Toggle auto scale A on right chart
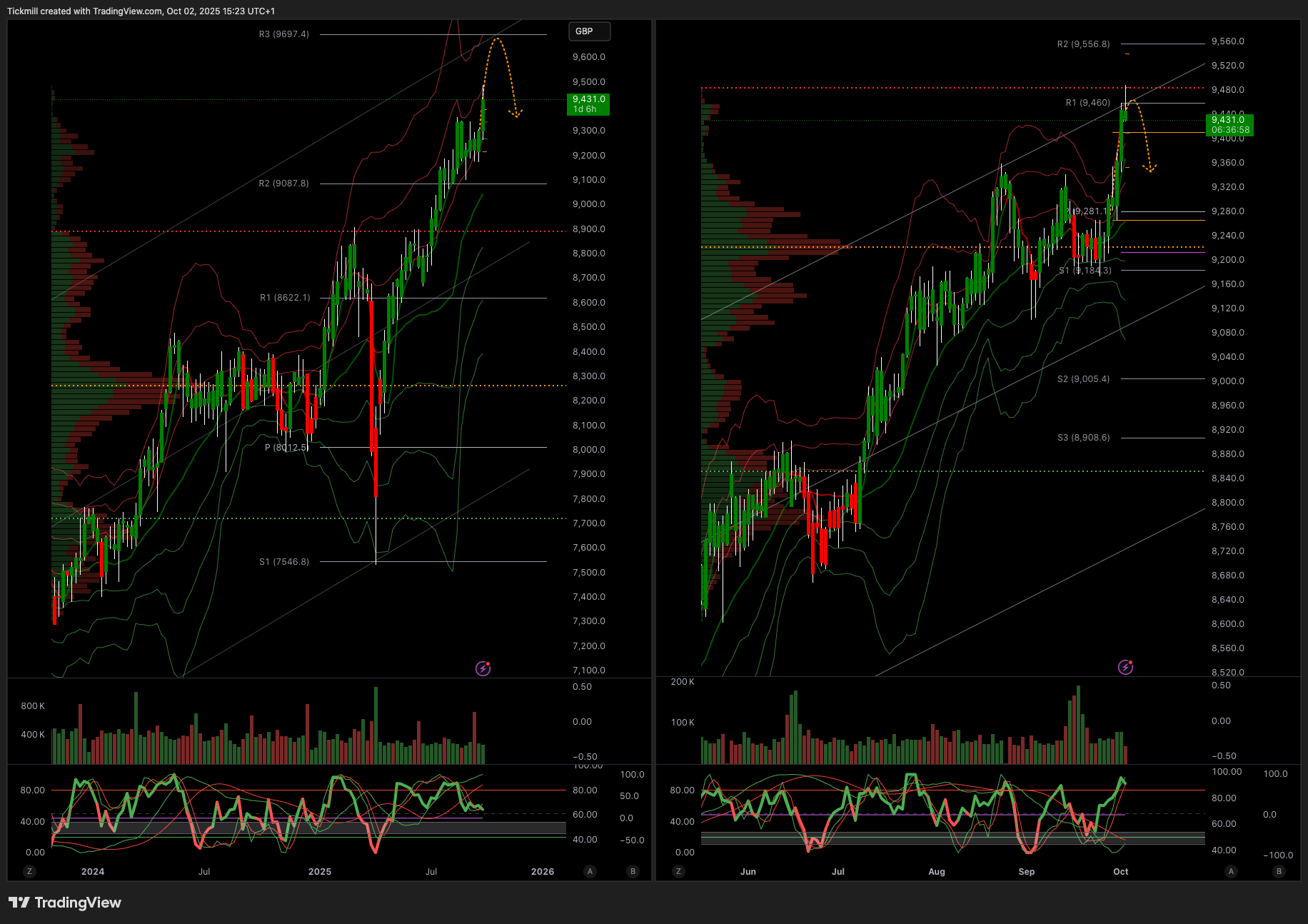Image resolution: width=1308 pixels, height=924 pixels. pyautogui.click(x=1231, y=871)
